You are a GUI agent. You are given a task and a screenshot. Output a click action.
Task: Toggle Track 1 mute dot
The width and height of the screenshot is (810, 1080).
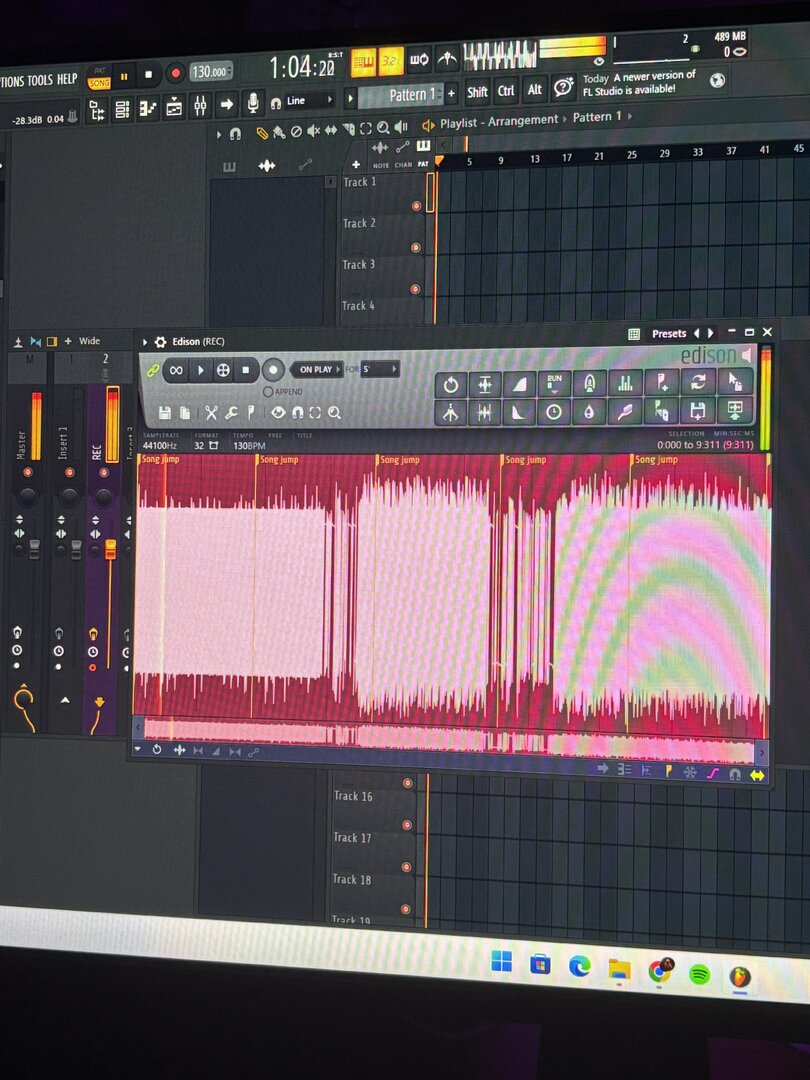pos(416,206)
